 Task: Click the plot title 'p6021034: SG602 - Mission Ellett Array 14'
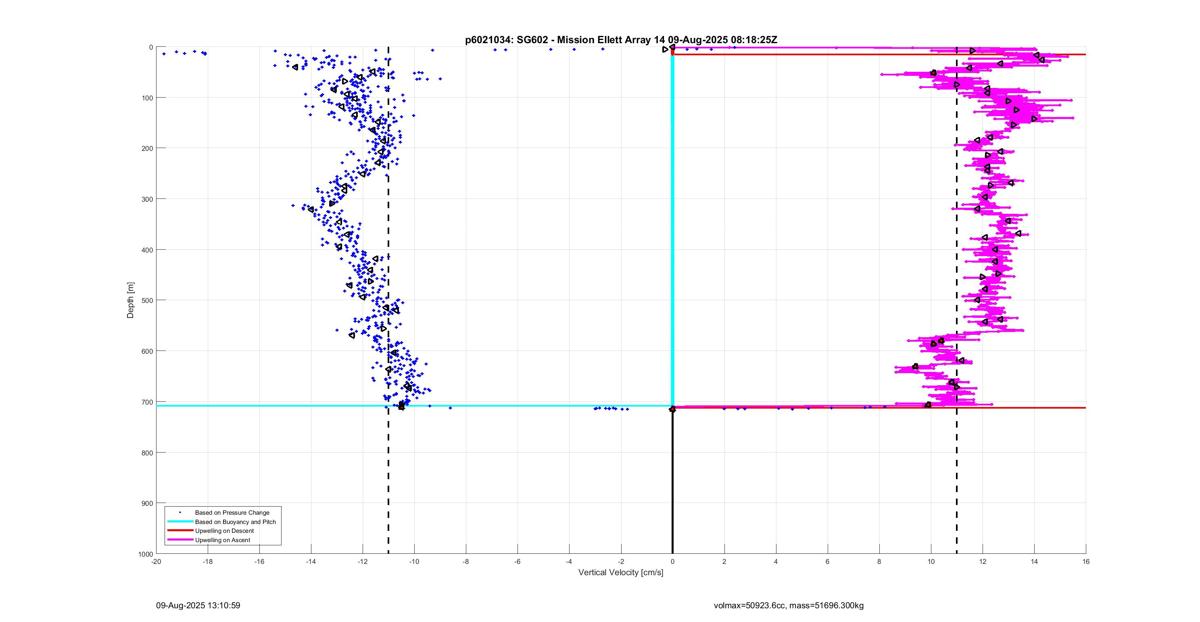tap(565, 40)
